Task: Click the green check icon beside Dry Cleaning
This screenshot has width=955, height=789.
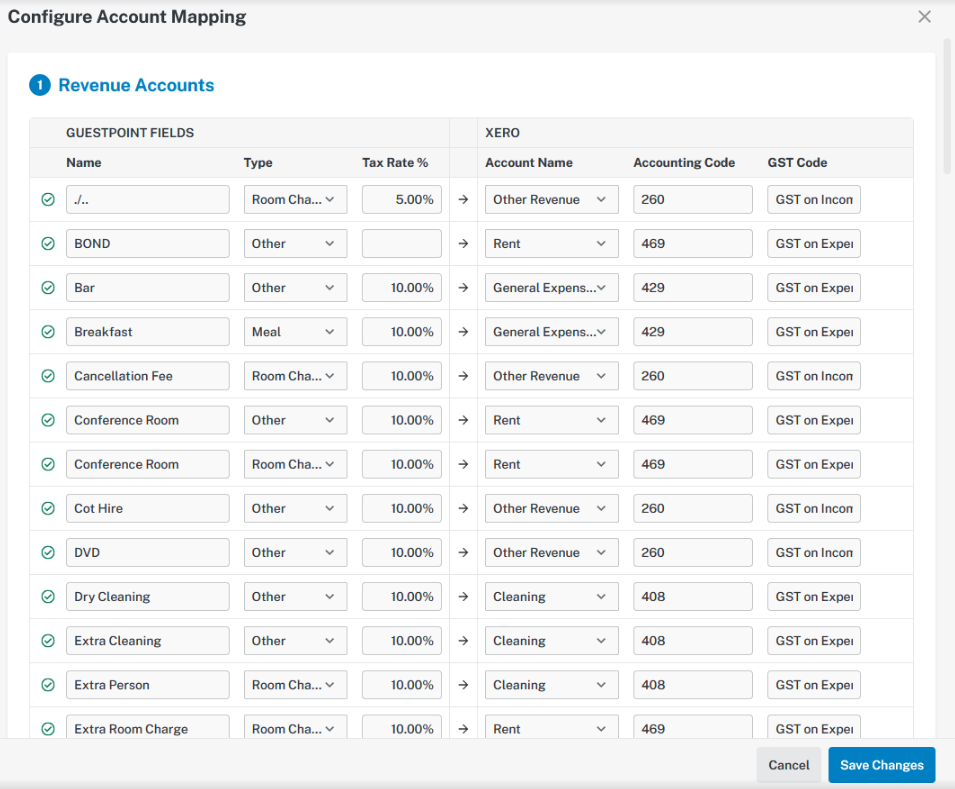Action: tap(47, 597)
